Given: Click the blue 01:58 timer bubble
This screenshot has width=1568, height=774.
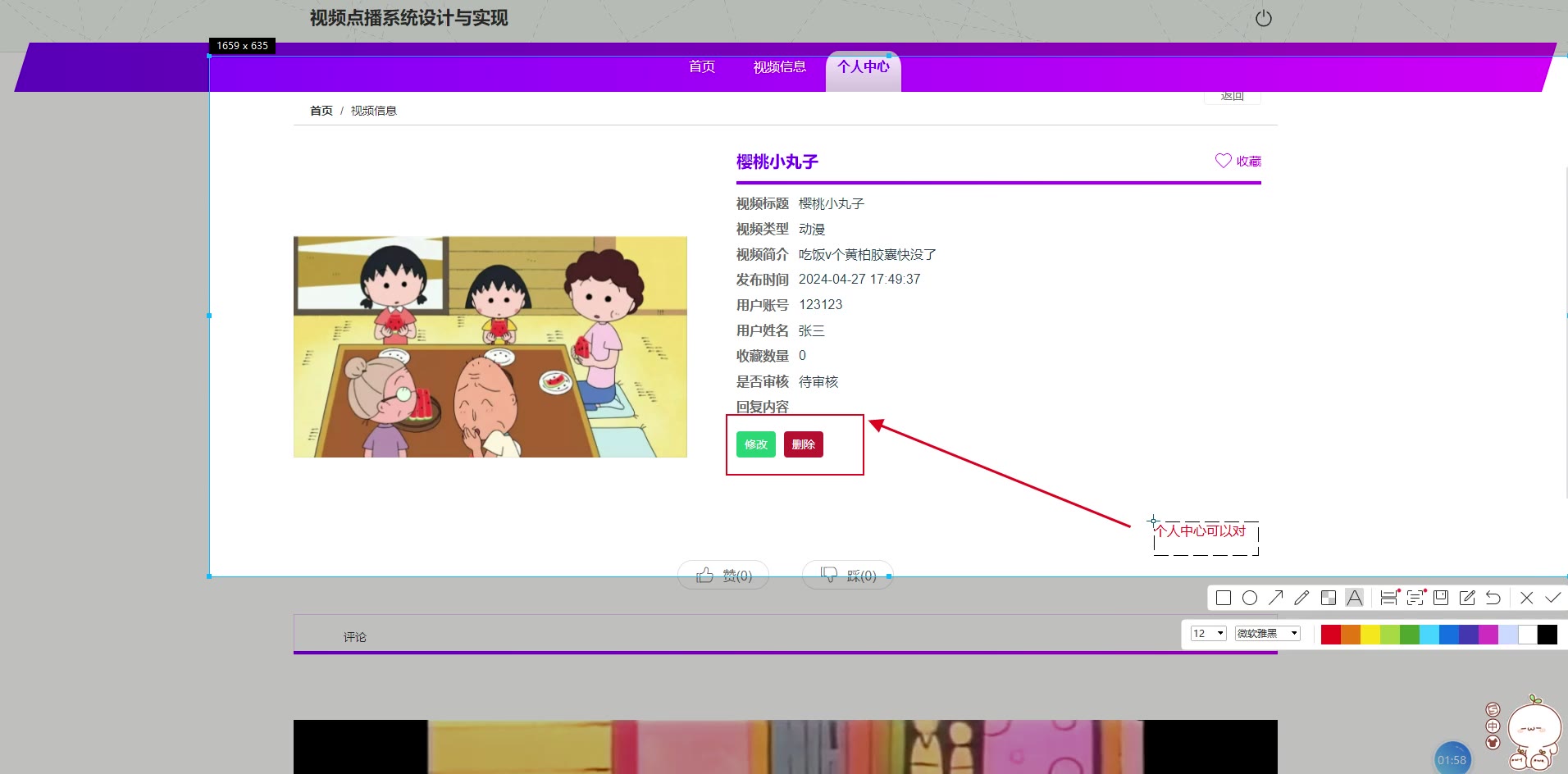Looking at the screenshot, I should [x=1452, y=758].
